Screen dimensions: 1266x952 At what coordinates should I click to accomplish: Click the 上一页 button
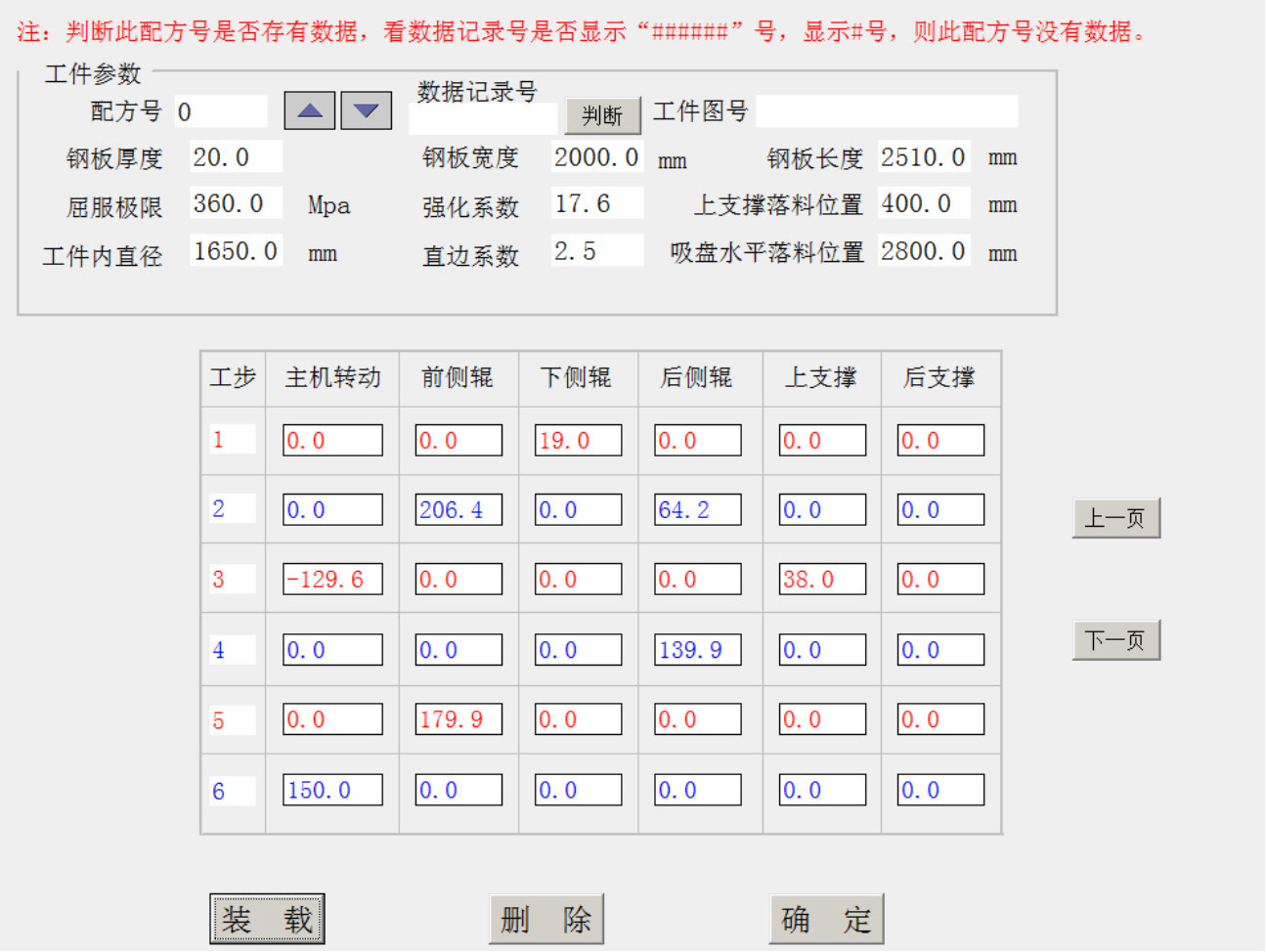[1115, 518]
